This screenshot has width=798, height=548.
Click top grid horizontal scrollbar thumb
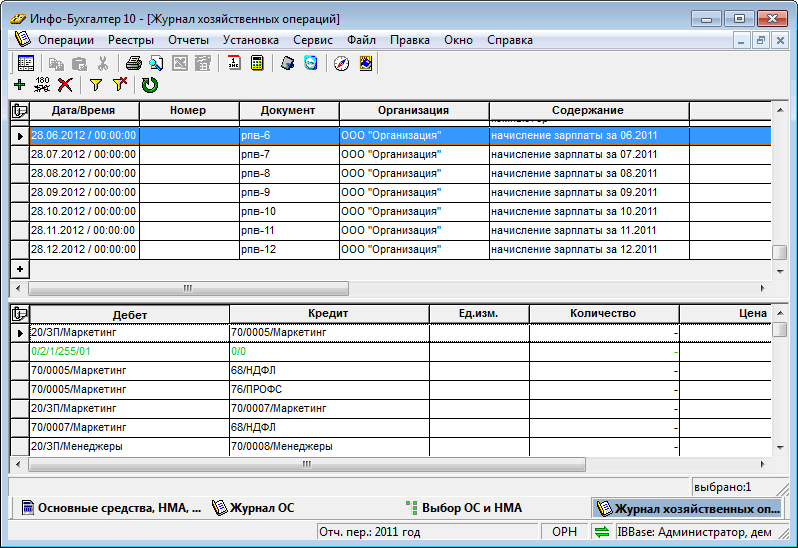tap(188, 289)
